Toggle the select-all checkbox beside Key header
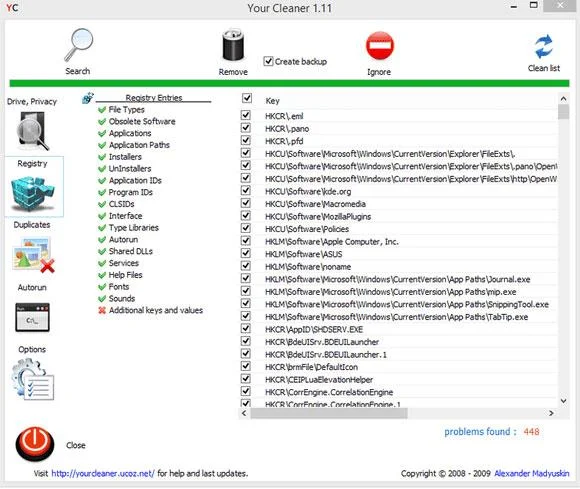This screenshot has width=580, height=489. coord(247,98)
